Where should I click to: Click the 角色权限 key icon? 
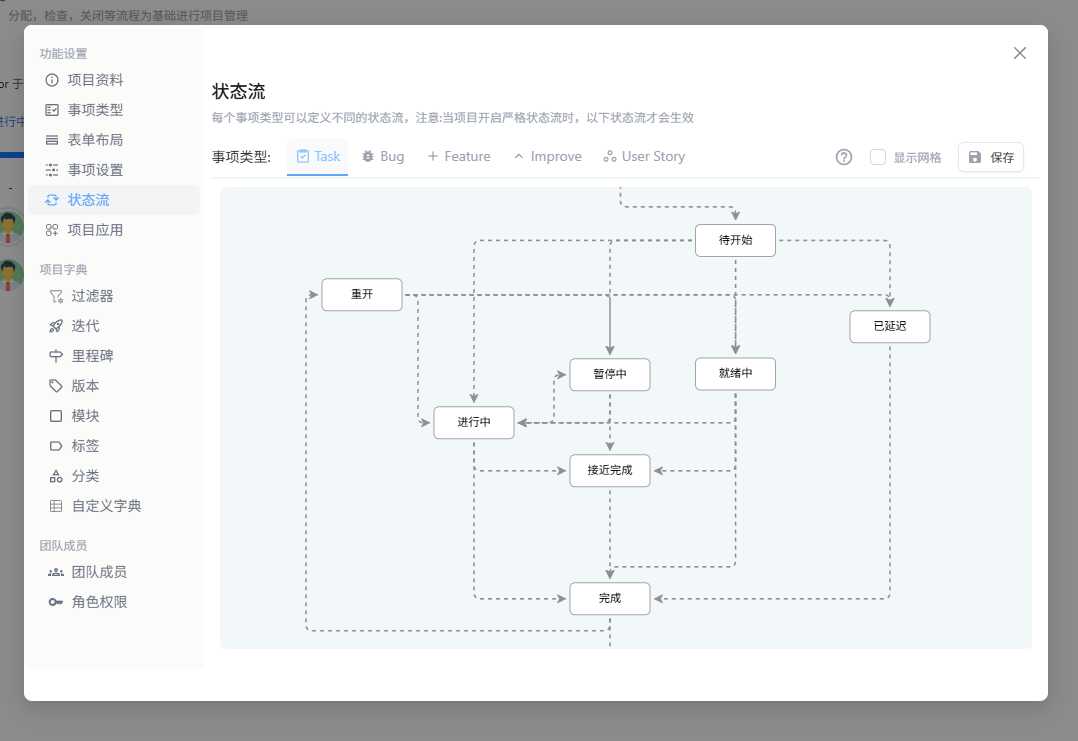(56, 602)
